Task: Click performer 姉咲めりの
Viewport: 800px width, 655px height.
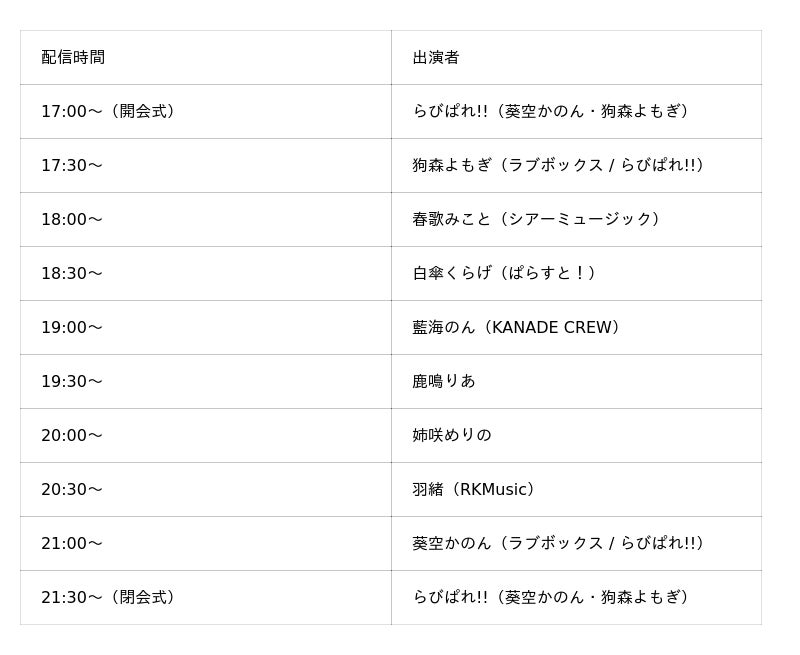Action: 452,436
